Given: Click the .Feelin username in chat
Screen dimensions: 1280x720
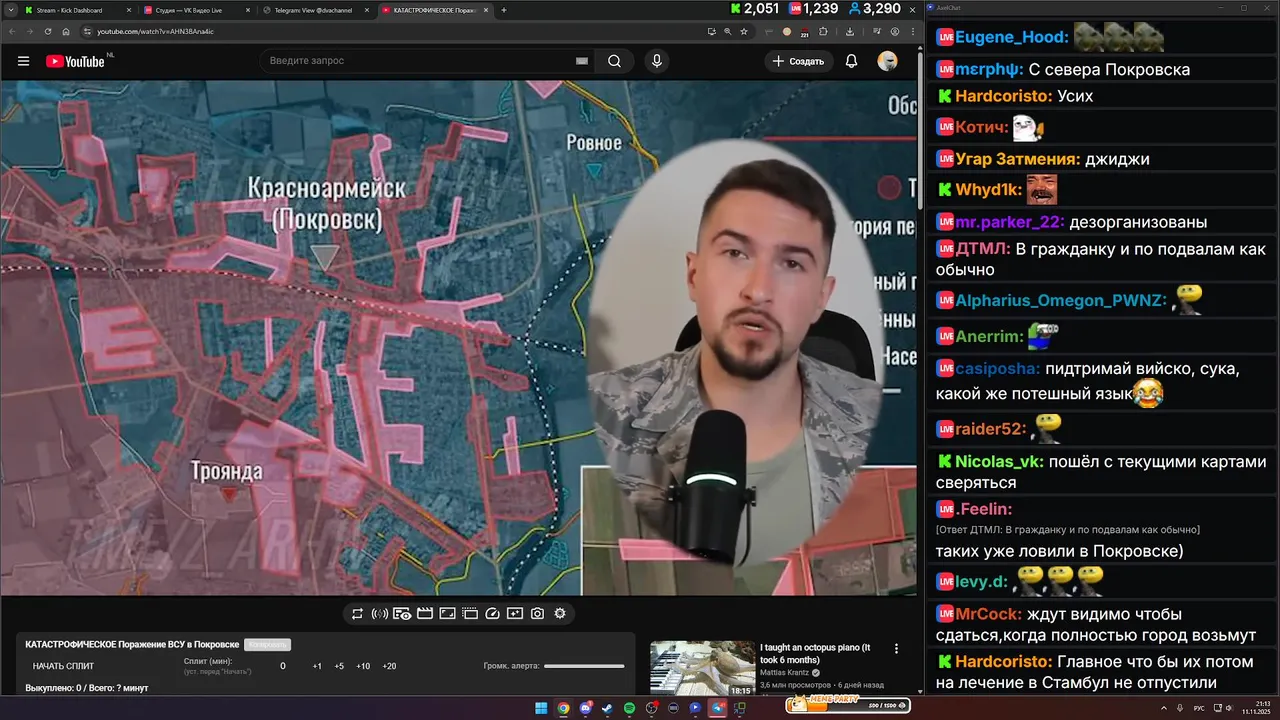Looking at the screenshot, I should pos(984,509).
